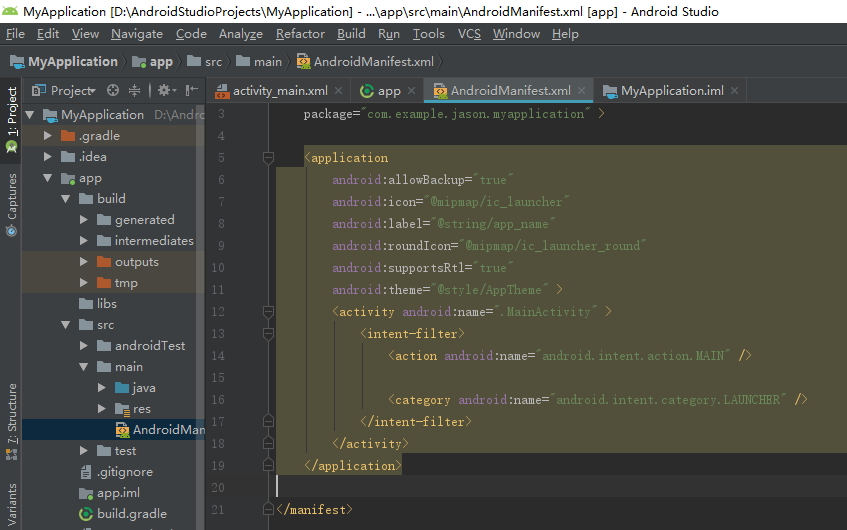Click the app breadcrumb in navigation bar

click(153, 62)
